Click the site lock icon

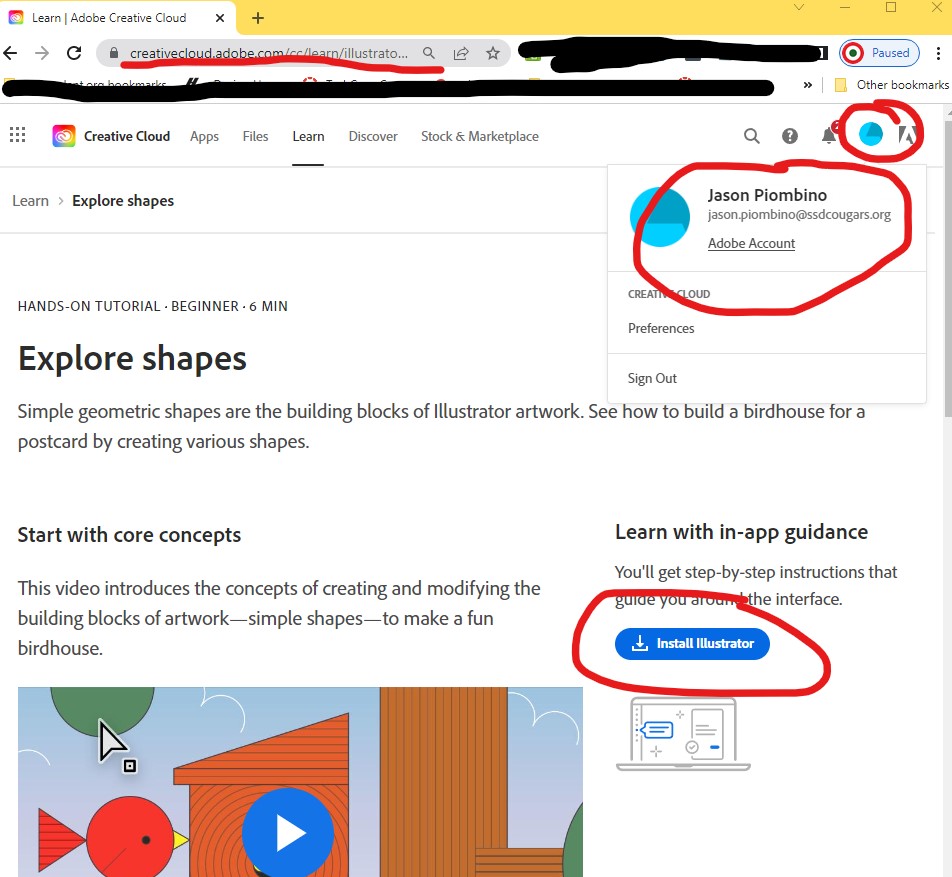tap(114, 53)
